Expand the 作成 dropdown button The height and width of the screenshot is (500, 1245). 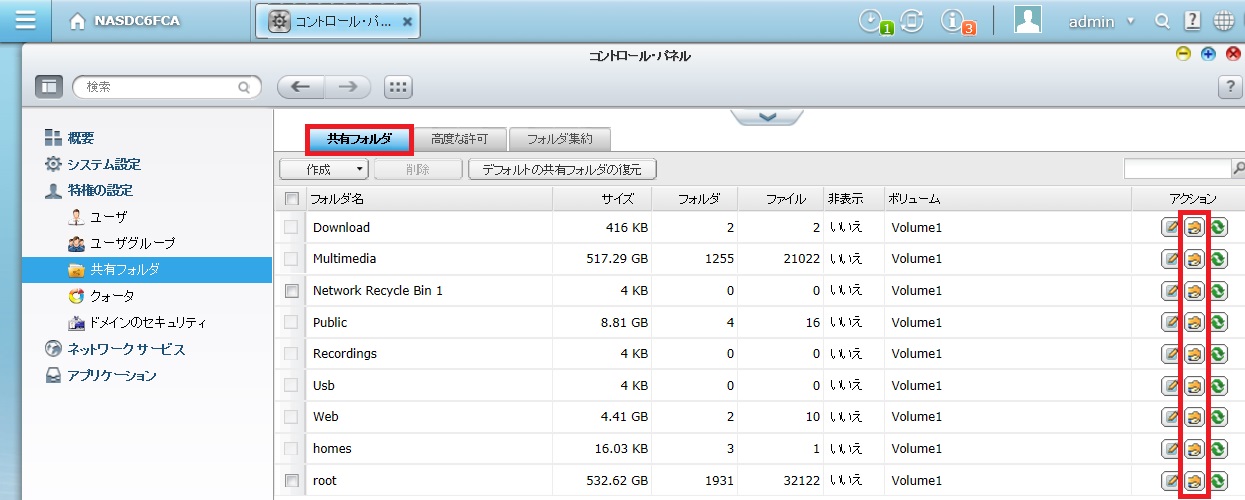pyautogui.click(x=324, y=169)
